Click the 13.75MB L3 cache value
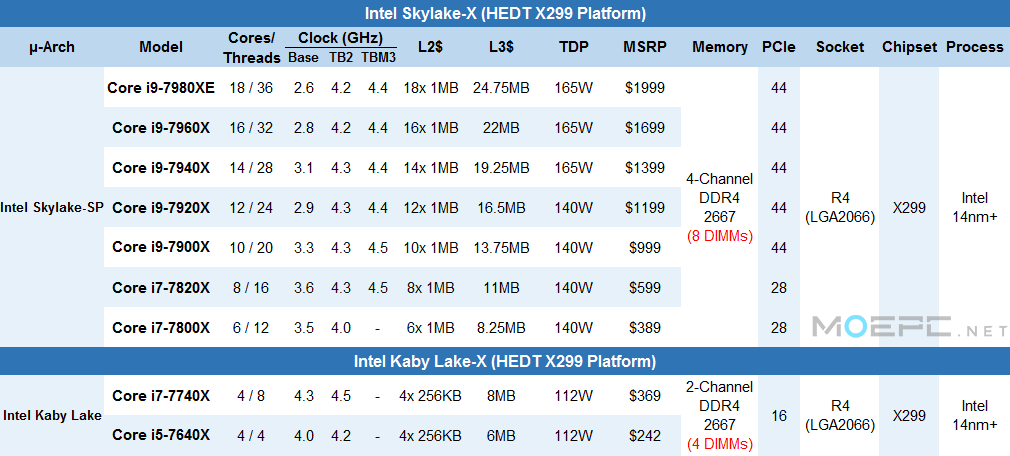 click(500, 247)
